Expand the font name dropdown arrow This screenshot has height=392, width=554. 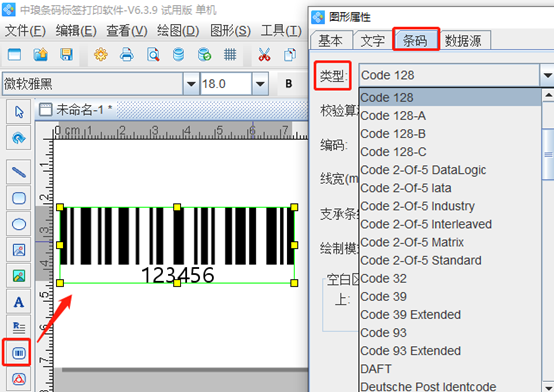(x=191, y=84)
